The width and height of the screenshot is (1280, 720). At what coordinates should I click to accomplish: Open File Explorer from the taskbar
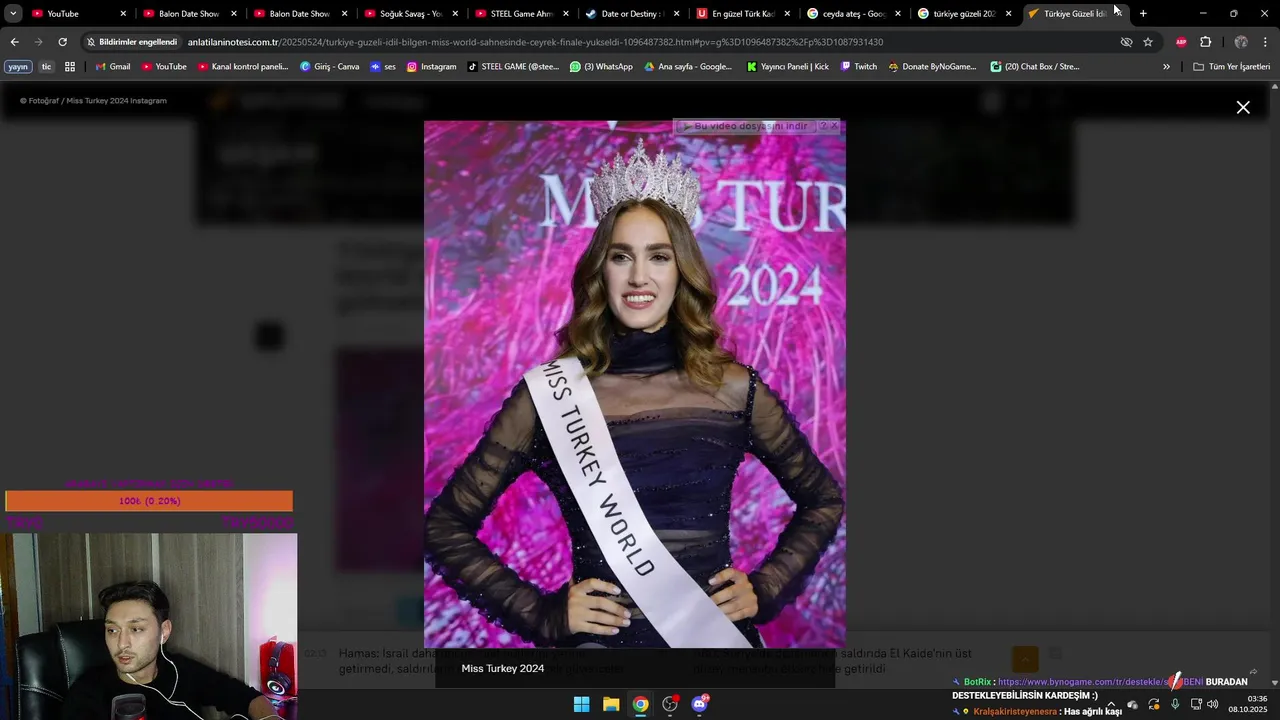tap(611, 704)
